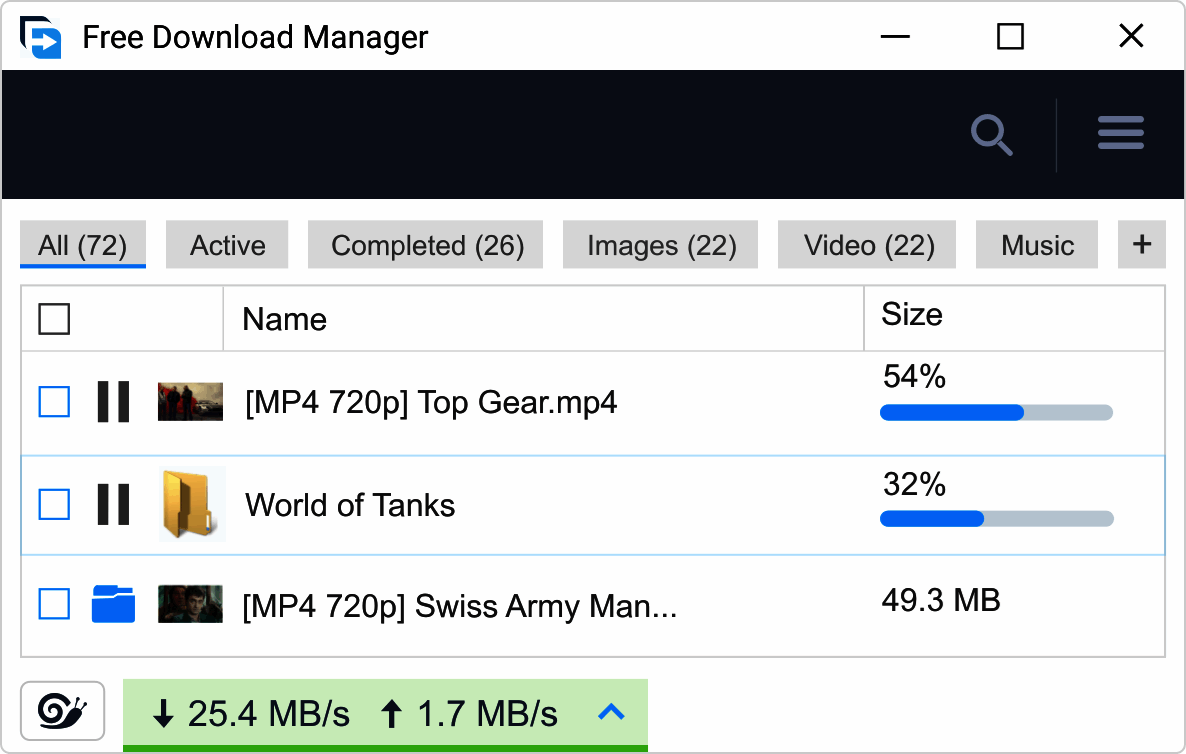
Task: Show only Active downloads
Action: point(226,244)
